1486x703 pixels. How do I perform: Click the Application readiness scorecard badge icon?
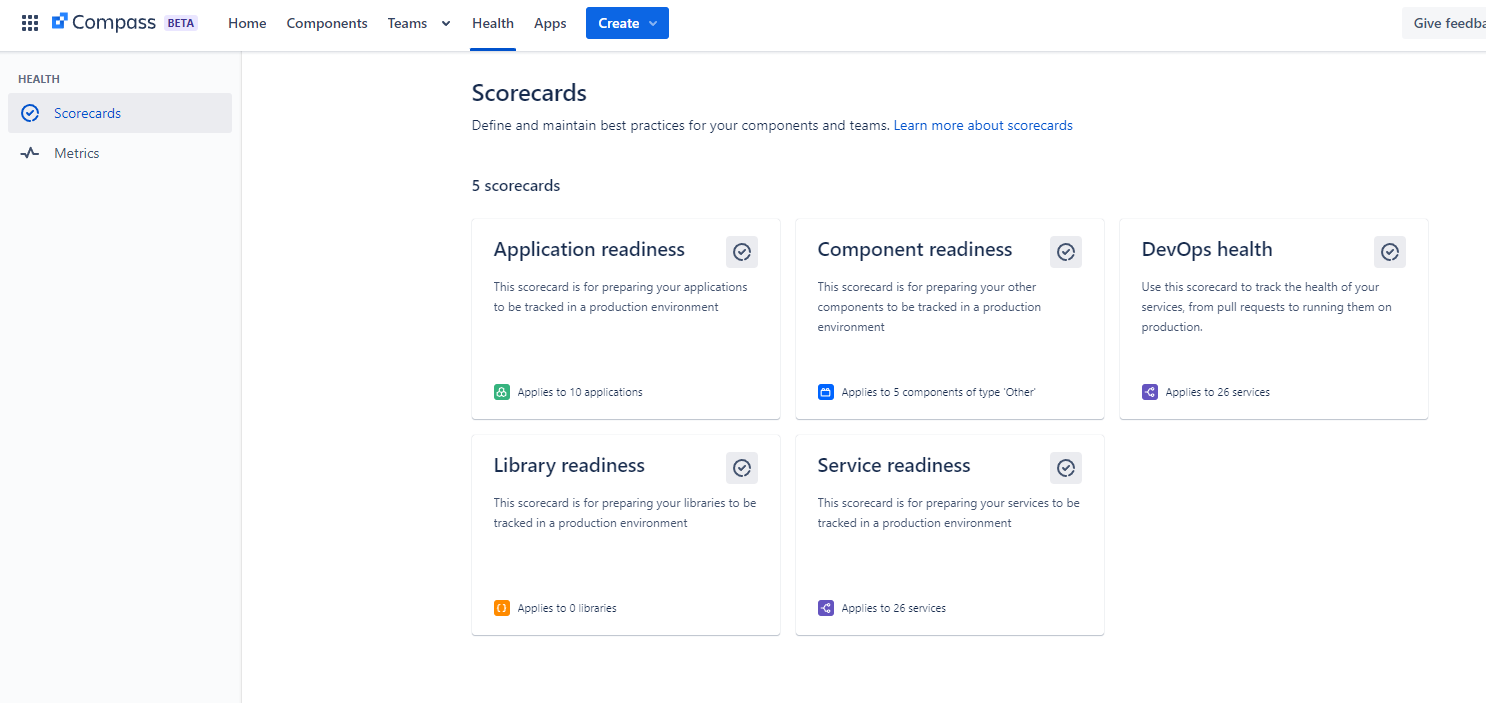742,252
